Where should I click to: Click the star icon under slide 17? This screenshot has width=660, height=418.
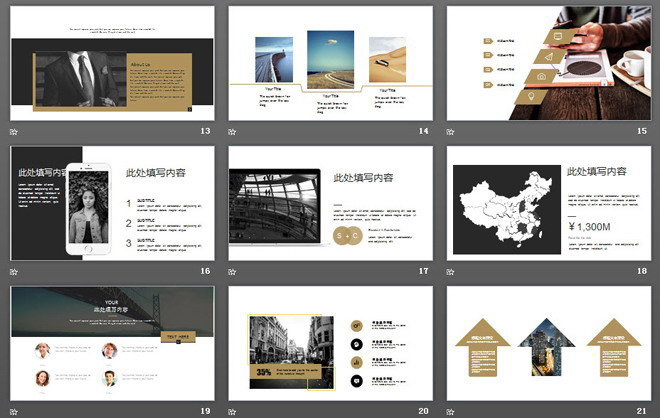pos(232,271)
